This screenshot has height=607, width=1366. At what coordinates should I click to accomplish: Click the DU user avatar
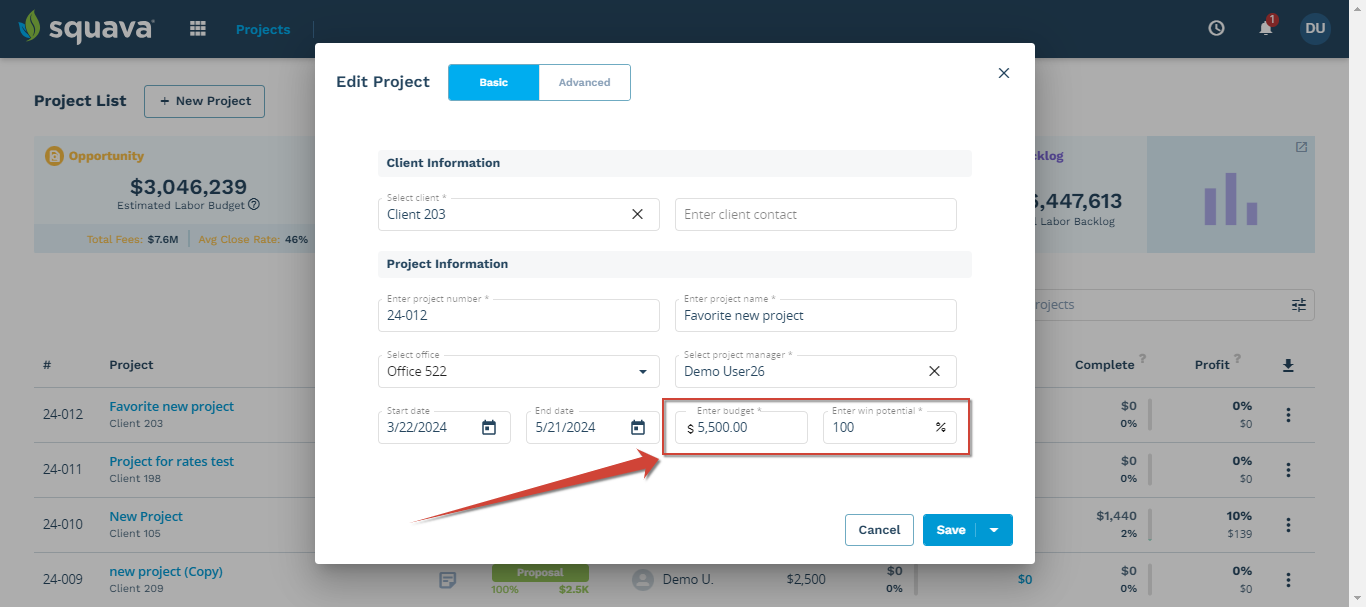click(1315, 28)
